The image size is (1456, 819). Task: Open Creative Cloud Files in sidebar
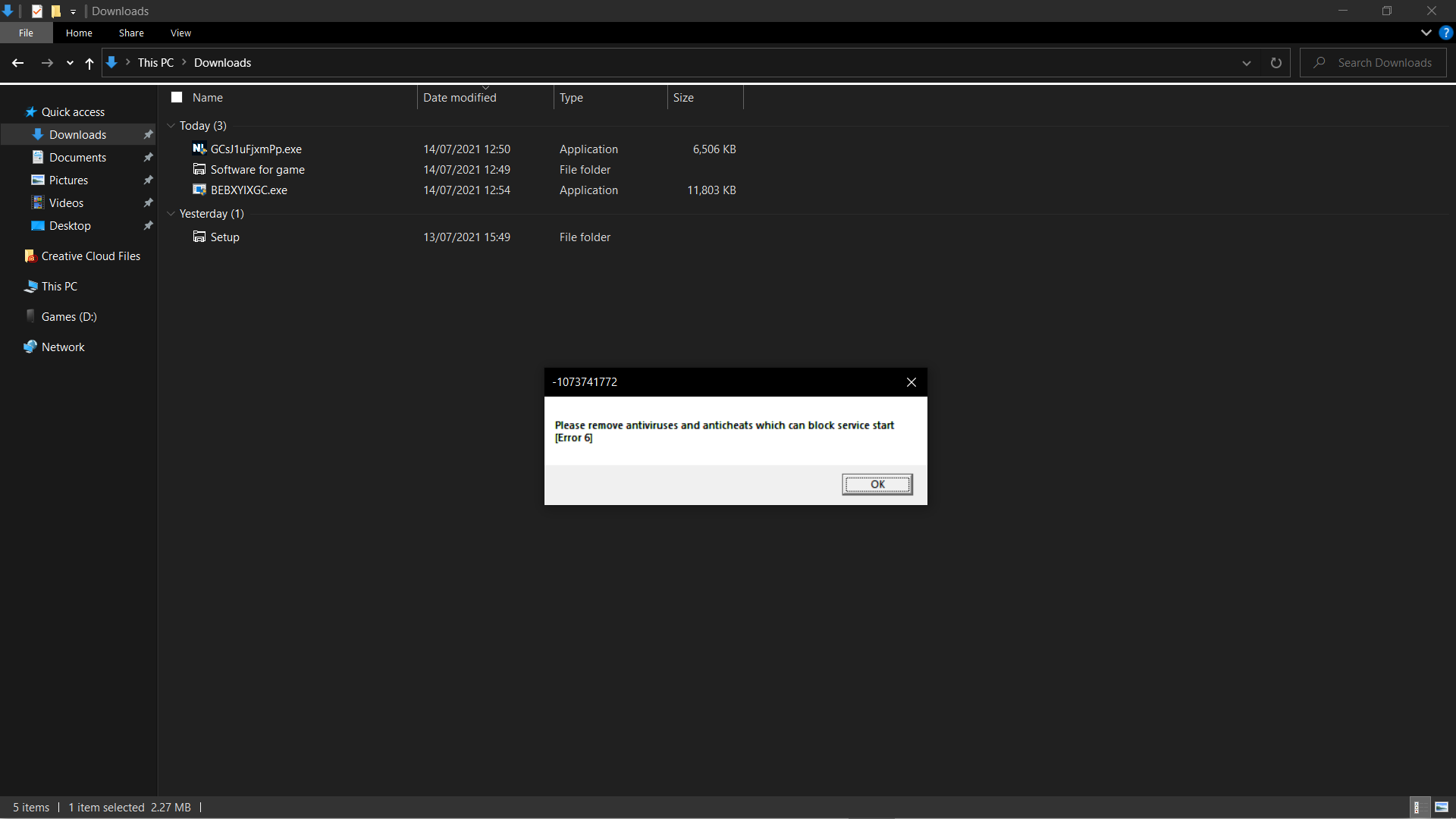[x=90, y=256]
